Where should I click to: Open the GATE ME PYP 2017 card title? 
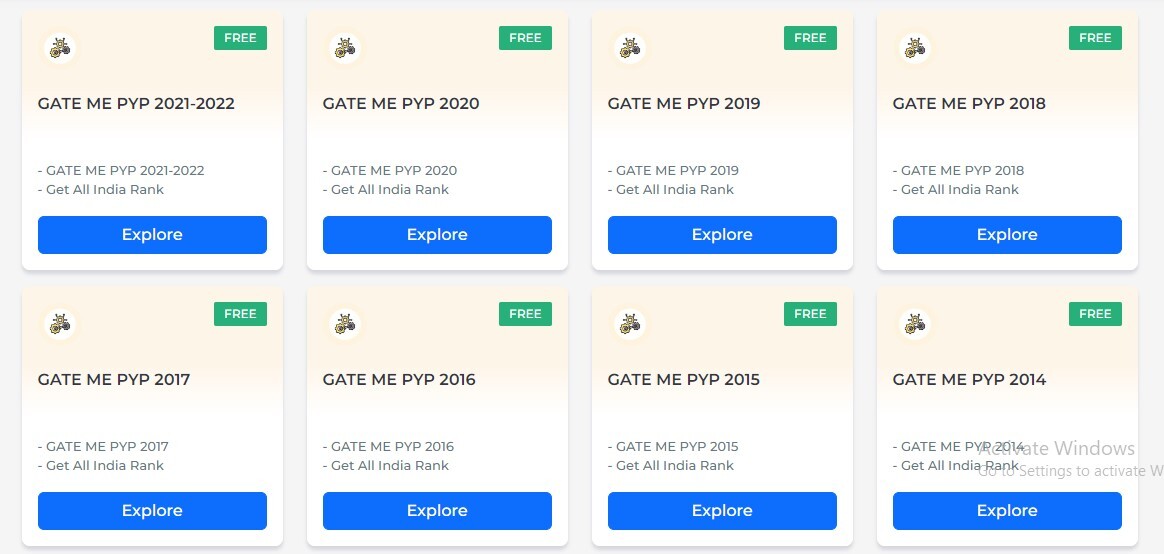[114, 379]
